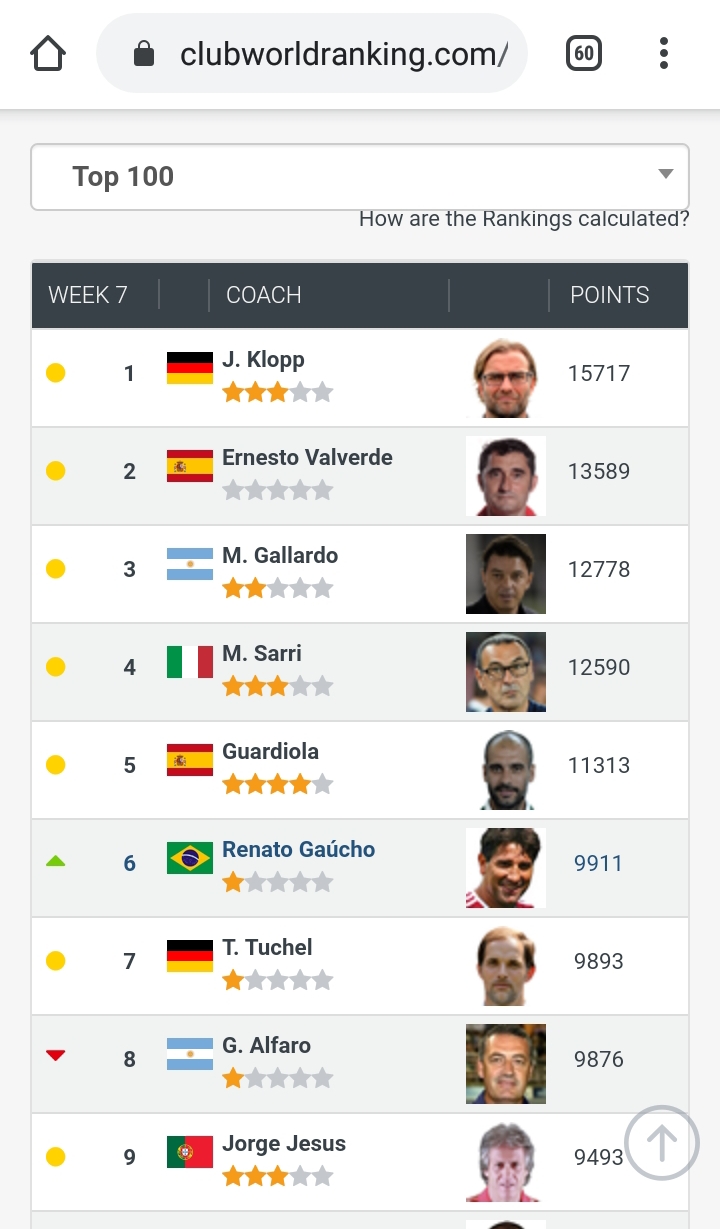
Task: Open the browser three-dot menu
Action: pyautogui.click(x=663, y=53)
